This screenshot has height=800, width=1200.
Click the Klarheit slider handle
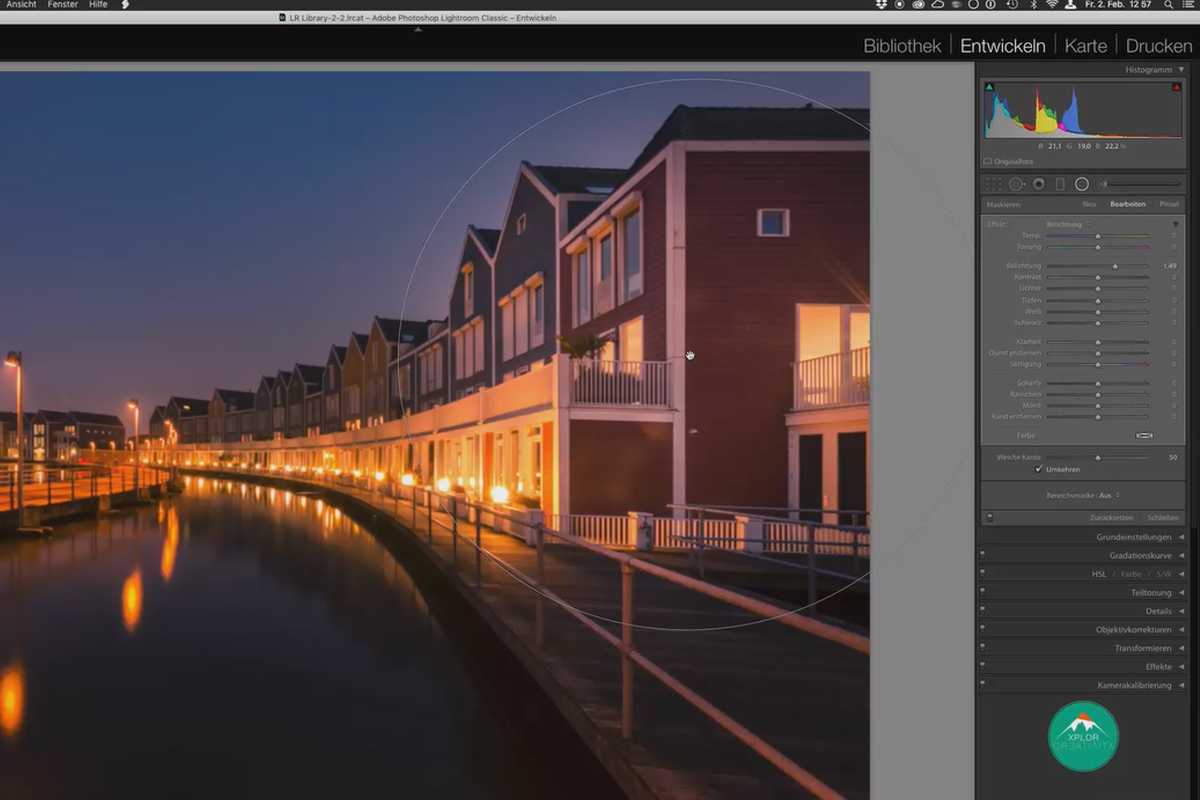pos(1098,342)
